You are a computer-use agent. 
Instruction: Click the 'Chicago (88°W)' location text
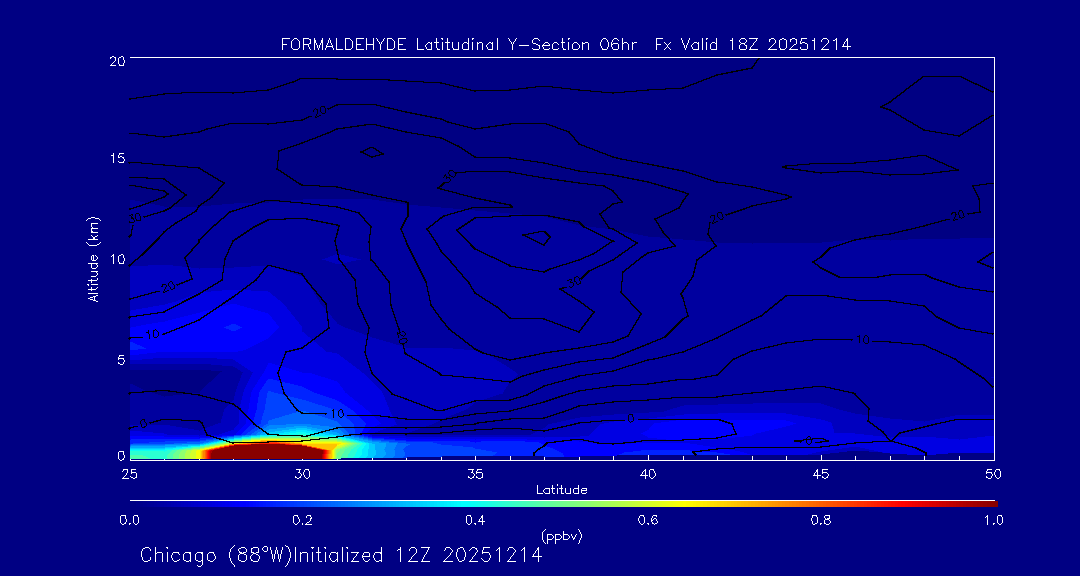(x=217, y=555)
